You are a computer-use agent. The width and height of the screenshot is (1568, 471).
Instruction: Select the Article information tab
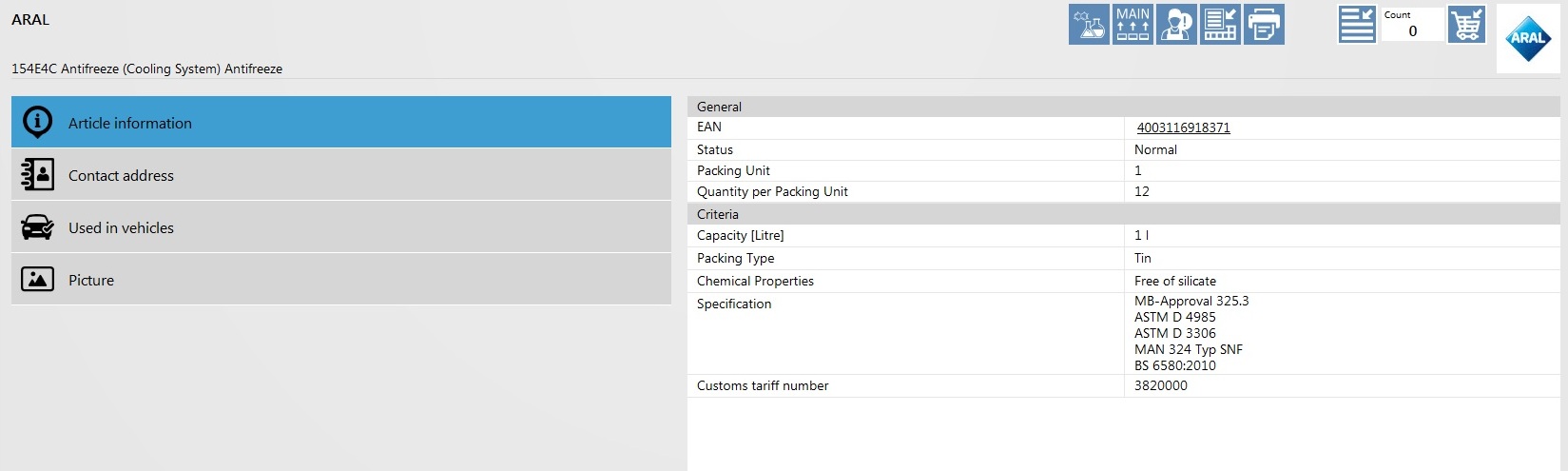pyautogui.click(x=341, y=122)
